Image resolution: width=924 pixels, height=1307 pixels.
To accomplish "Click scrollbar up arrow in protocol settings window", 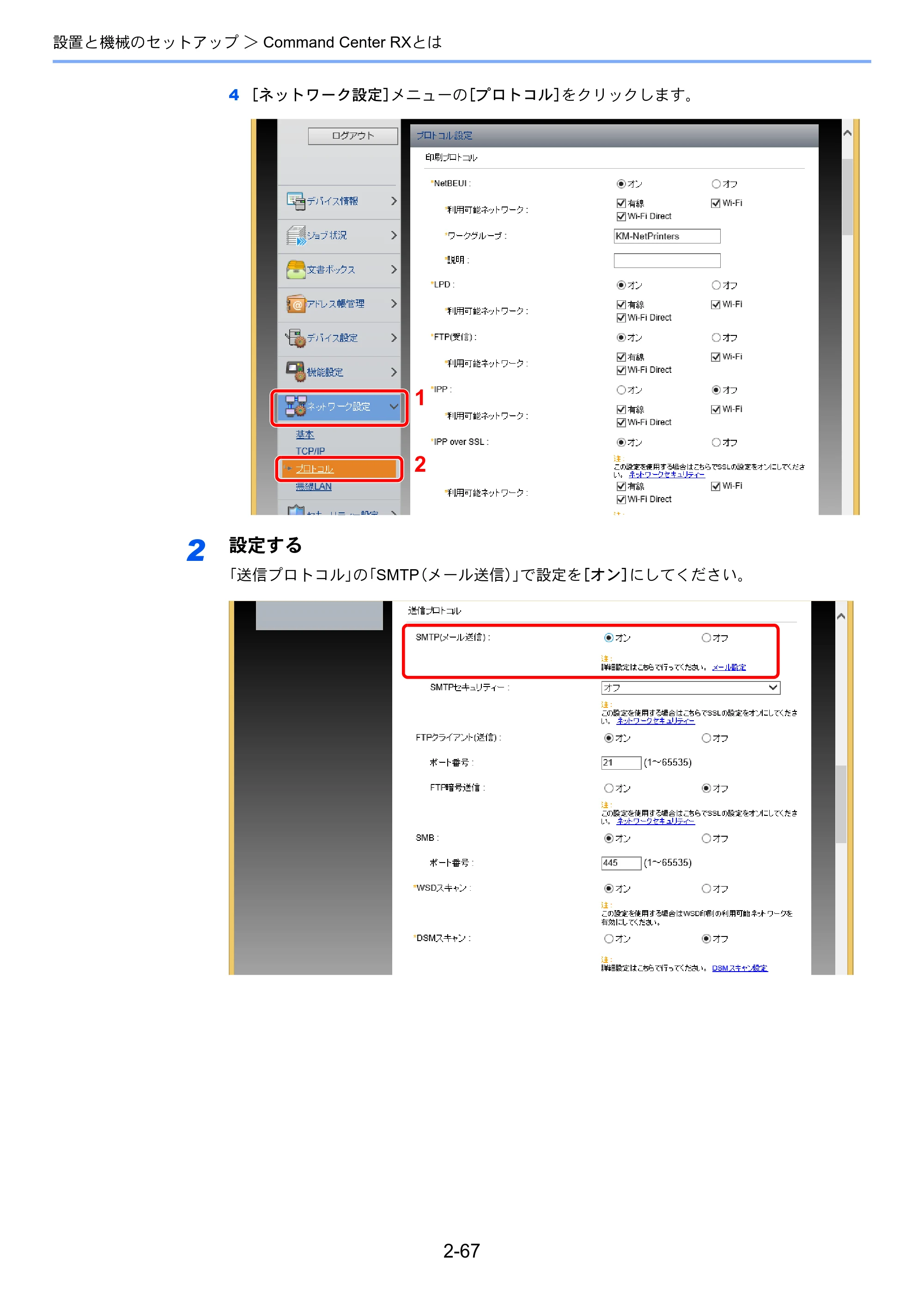I will [847, 133].
